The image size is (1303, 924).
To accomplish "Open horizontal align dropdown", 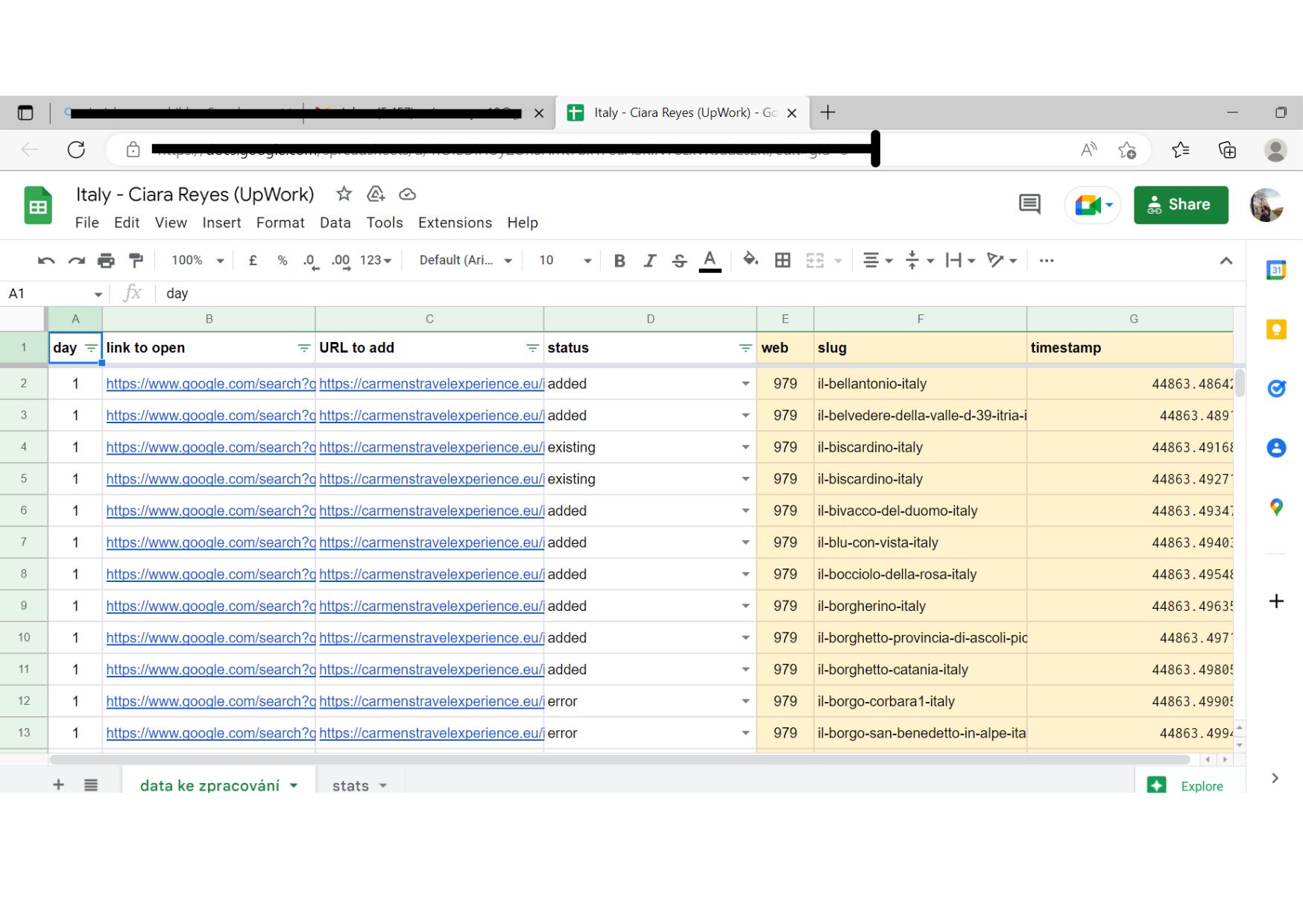I will [877, 260].
